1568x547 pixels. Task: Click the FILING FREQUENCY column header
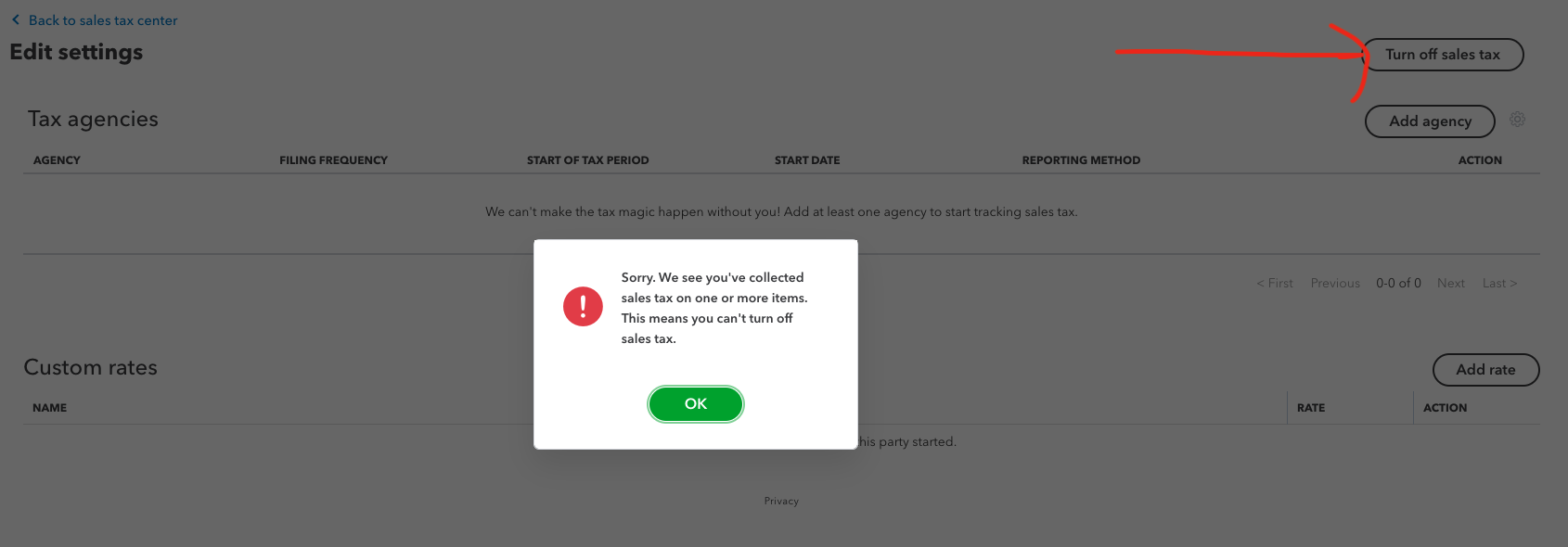(x=333, y=160)
